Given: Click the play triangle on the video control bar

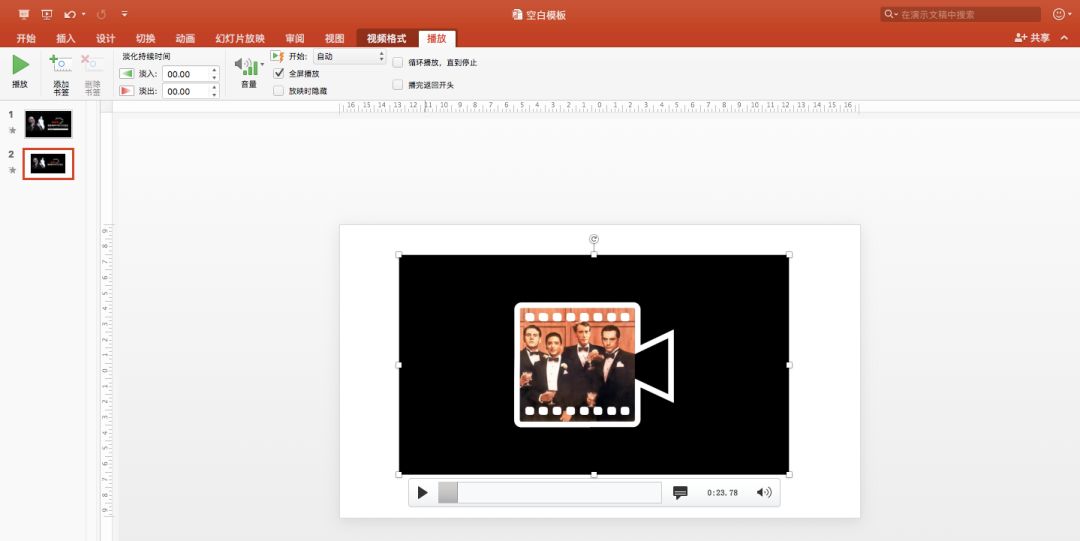Looking at the screenshot, I should pos(423,493).
